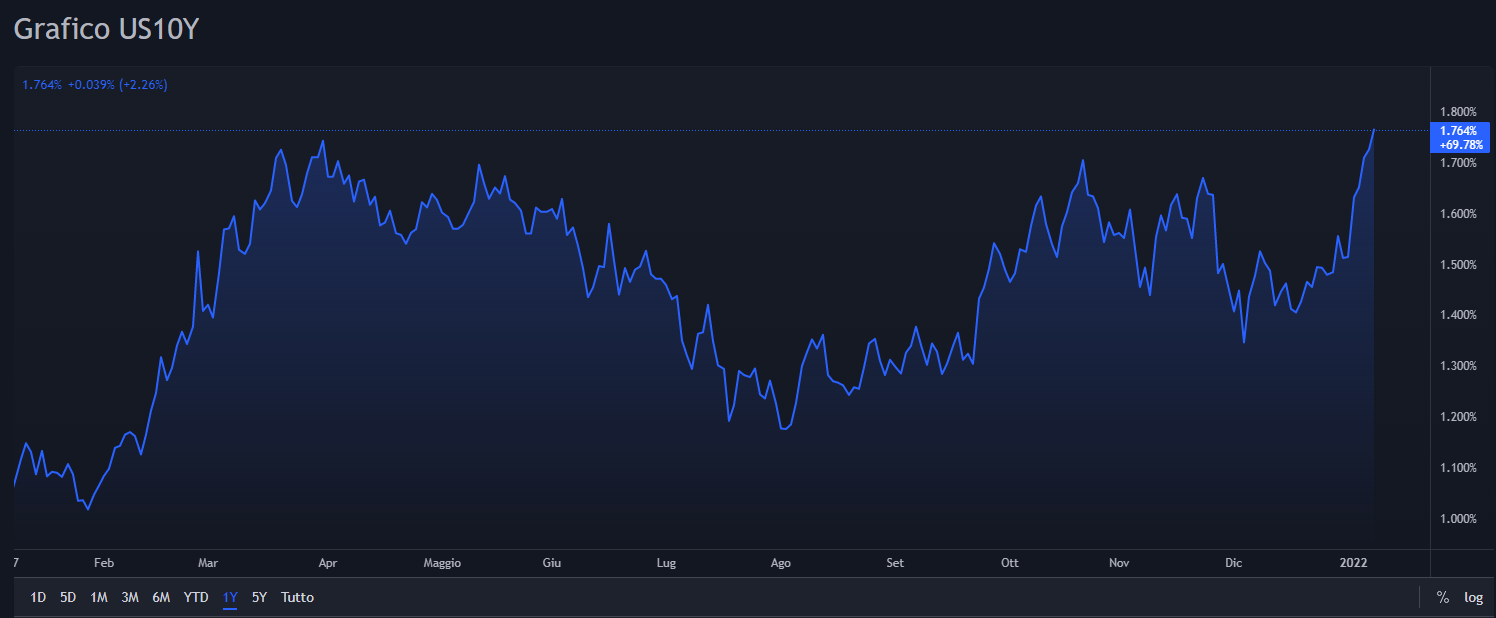Click the 1.100% price axis label
The image size is (1496, 618).
pos(1458,468)
